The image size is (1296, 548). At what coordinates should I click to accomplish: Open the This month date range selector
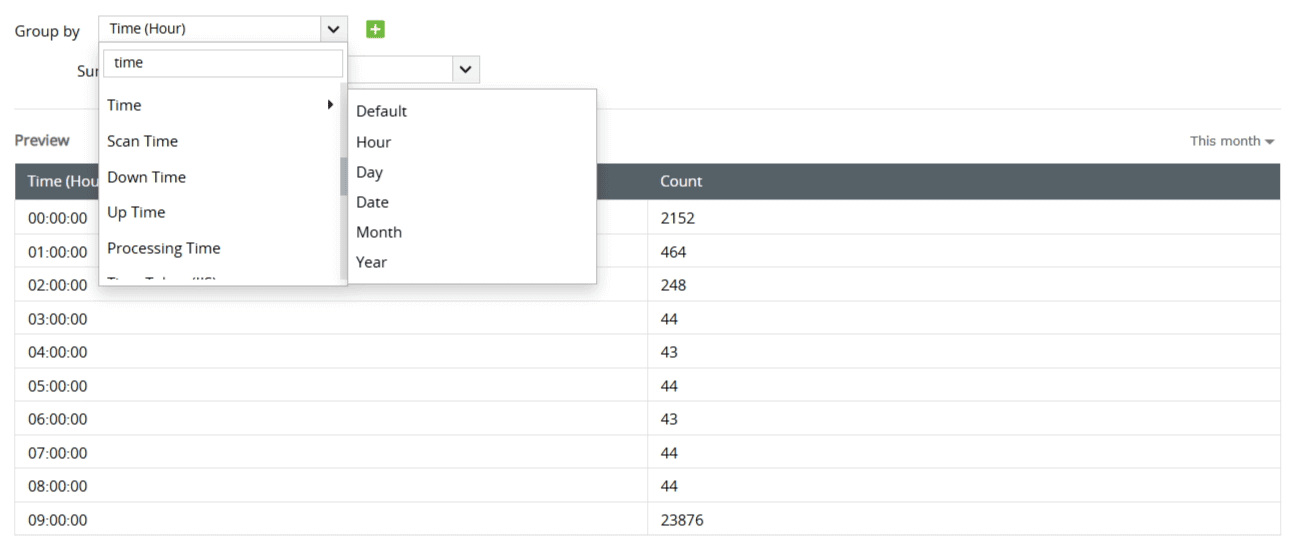coord(1232,141)
